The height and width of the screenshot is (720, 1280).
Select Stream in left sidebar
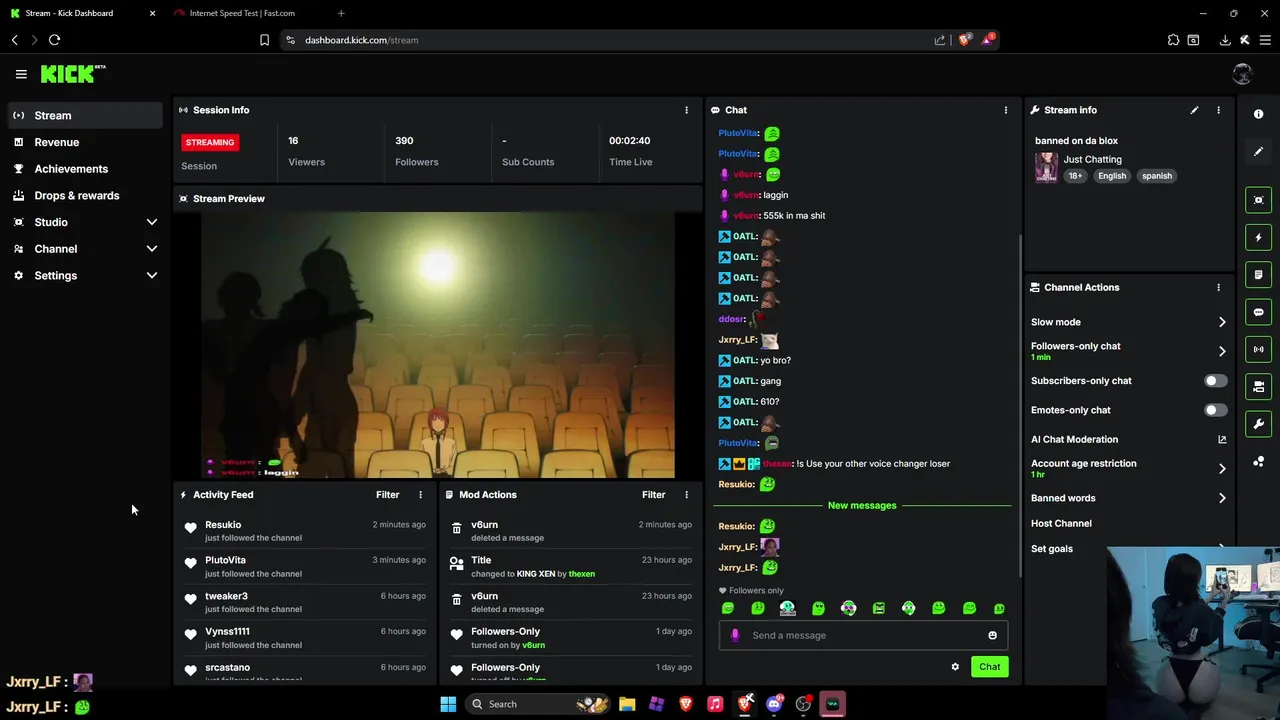85,115
